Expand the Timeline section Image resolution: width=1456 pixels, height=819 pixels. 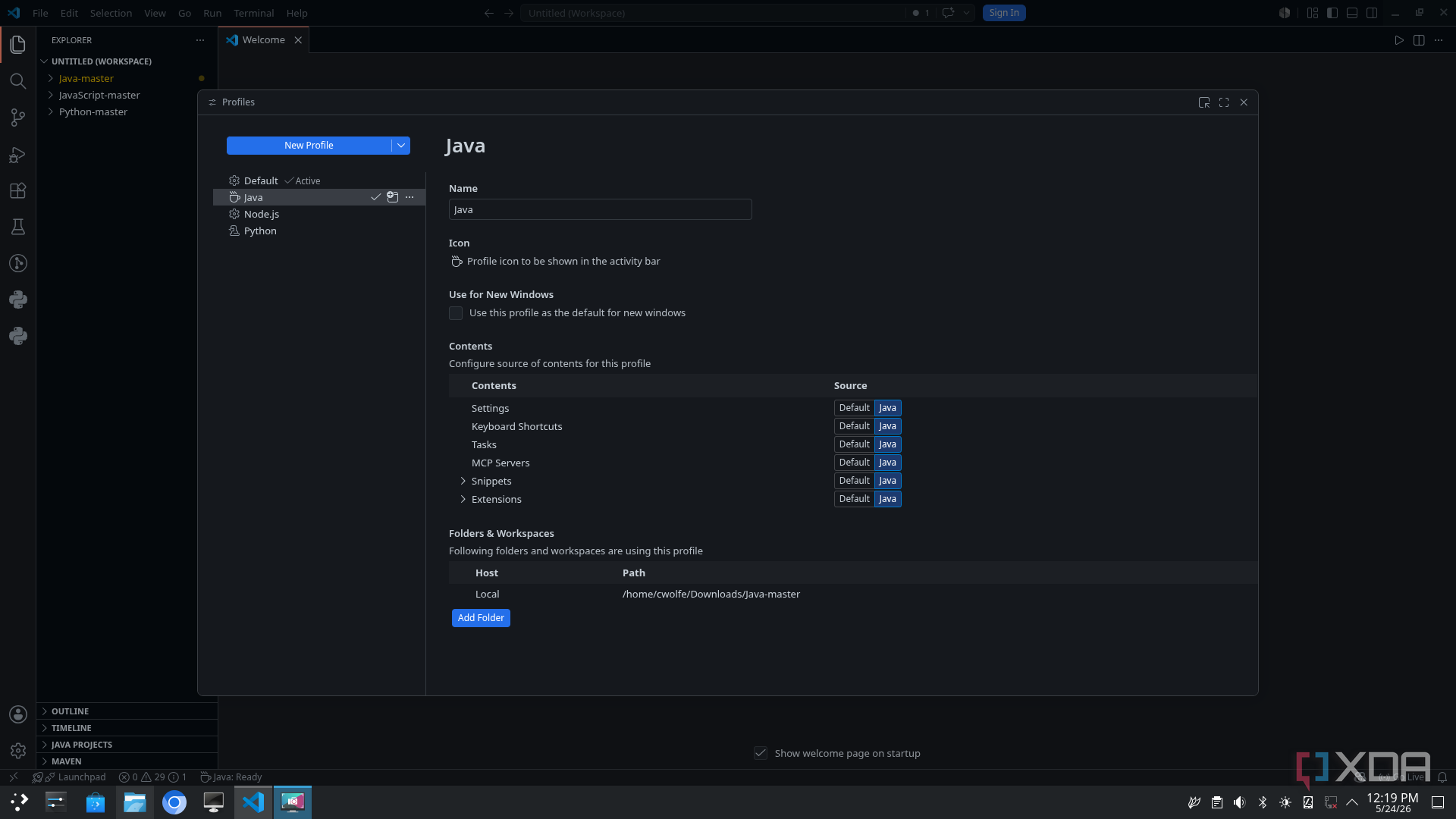(127, 728)
